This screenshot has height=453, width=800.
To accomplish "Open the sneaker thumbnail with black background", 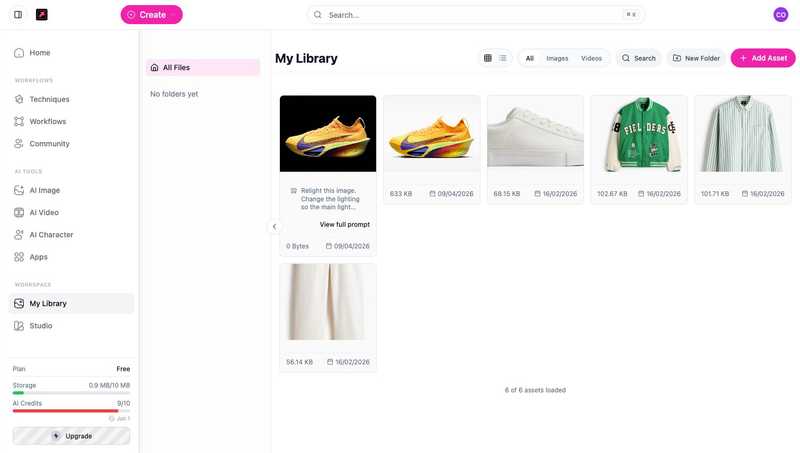I will (328, 134).
